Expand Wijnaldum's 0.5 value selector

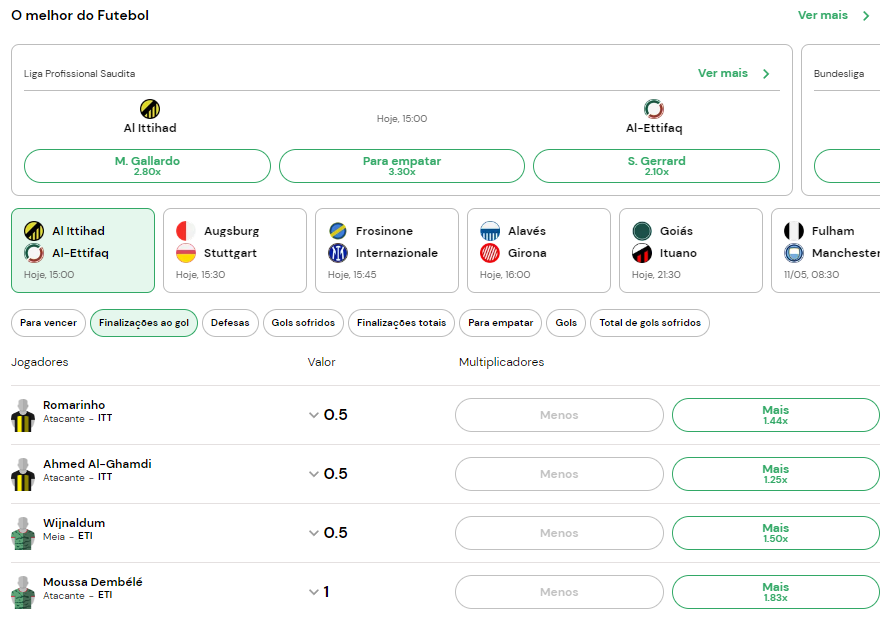[314, 533]
